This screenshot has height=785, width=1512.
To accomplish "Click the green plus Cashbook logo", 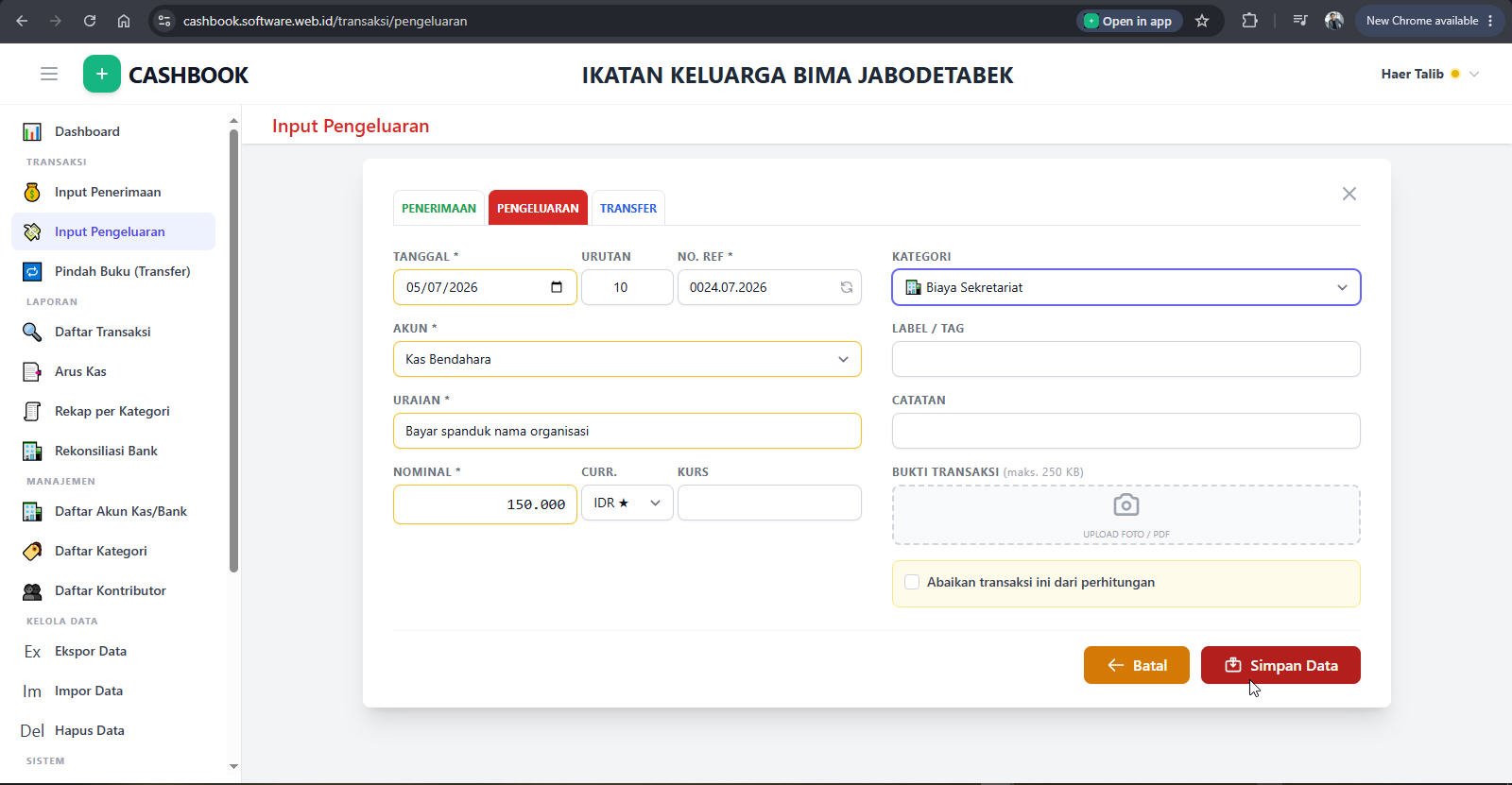I will (x=102, y=74).
